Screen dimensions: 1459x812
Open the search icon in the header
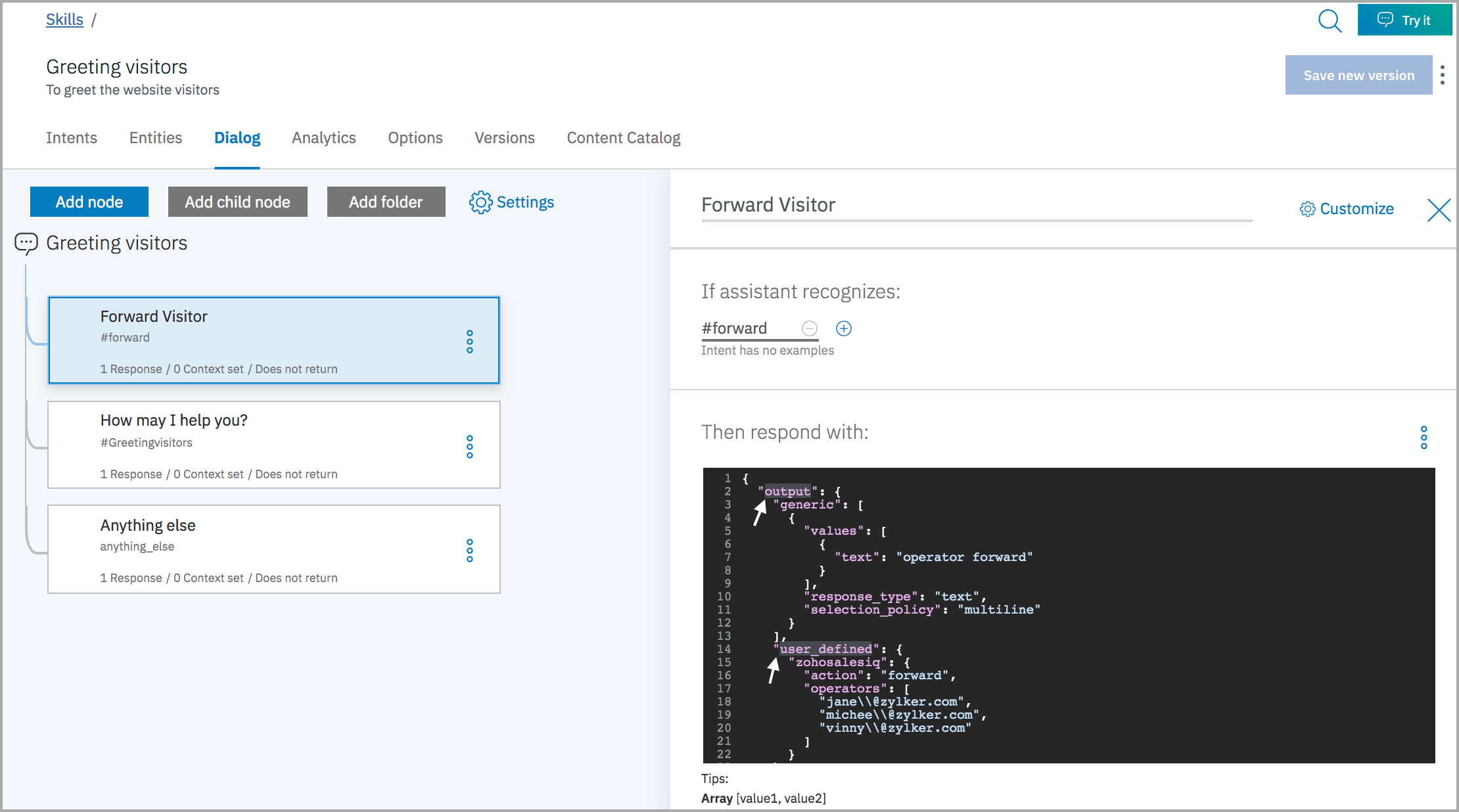pos(1330,20)
